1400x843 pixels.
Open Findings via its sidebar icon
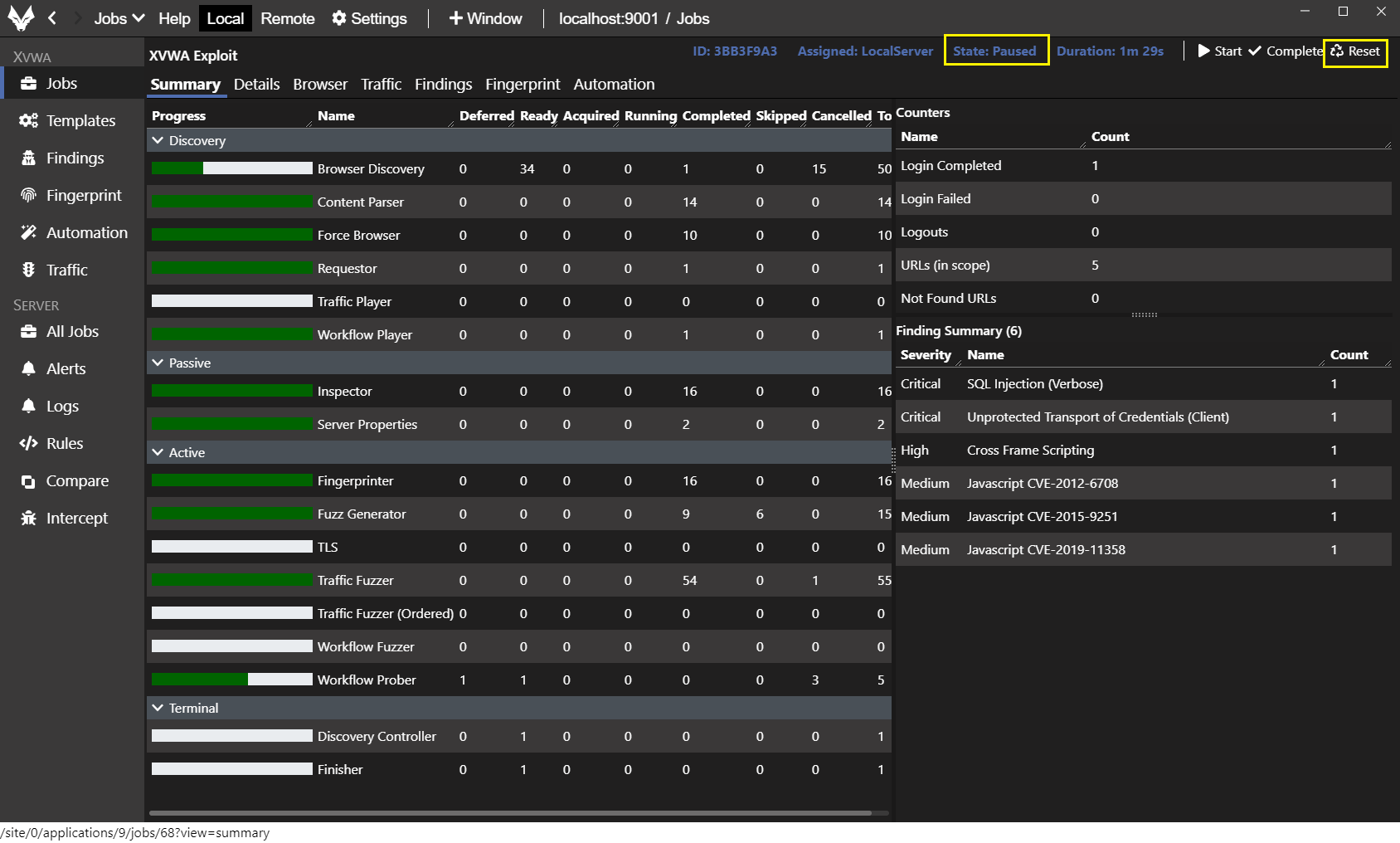click(28, 158)
